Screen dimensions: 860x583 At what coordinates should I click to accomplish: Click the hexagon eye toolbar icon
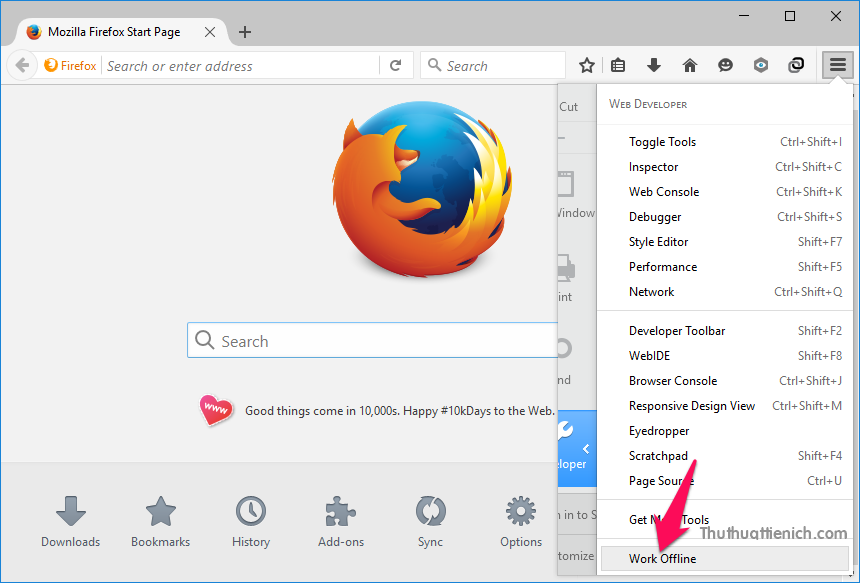[x=761, y=66]
